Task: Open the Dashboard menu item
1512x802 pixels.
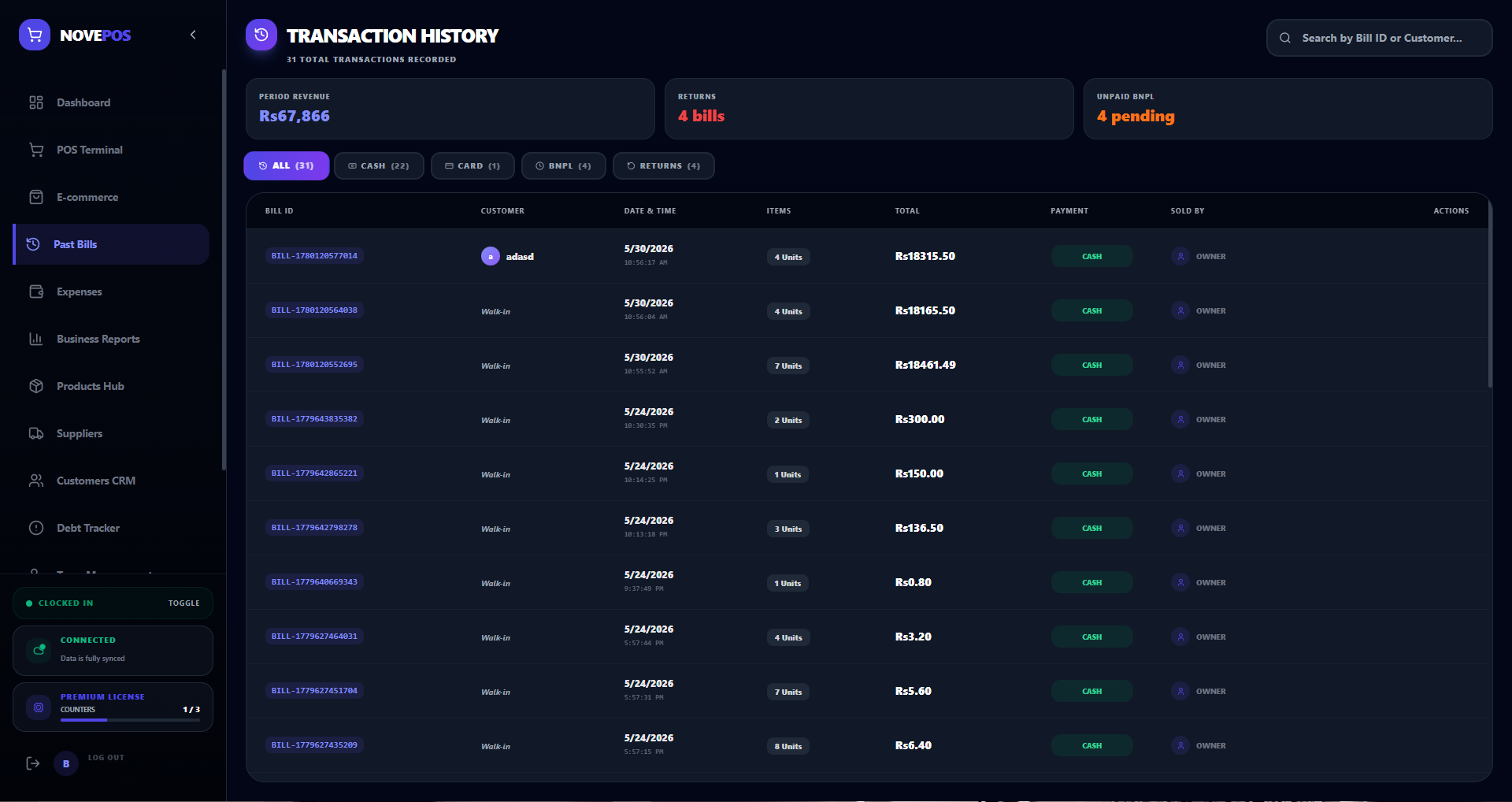Action: (x=111, y=102)
